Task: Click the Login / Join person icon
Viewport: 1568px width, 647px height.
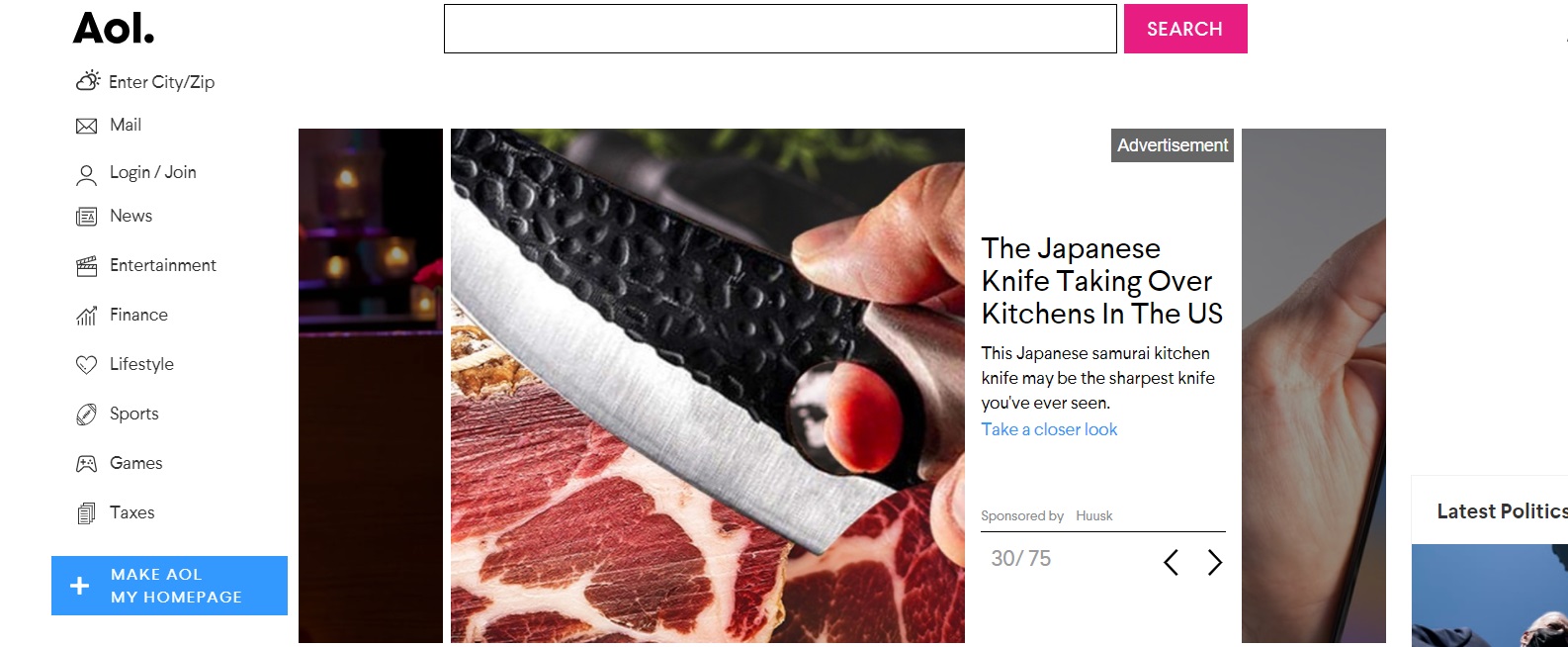Action: pos(87,175)
